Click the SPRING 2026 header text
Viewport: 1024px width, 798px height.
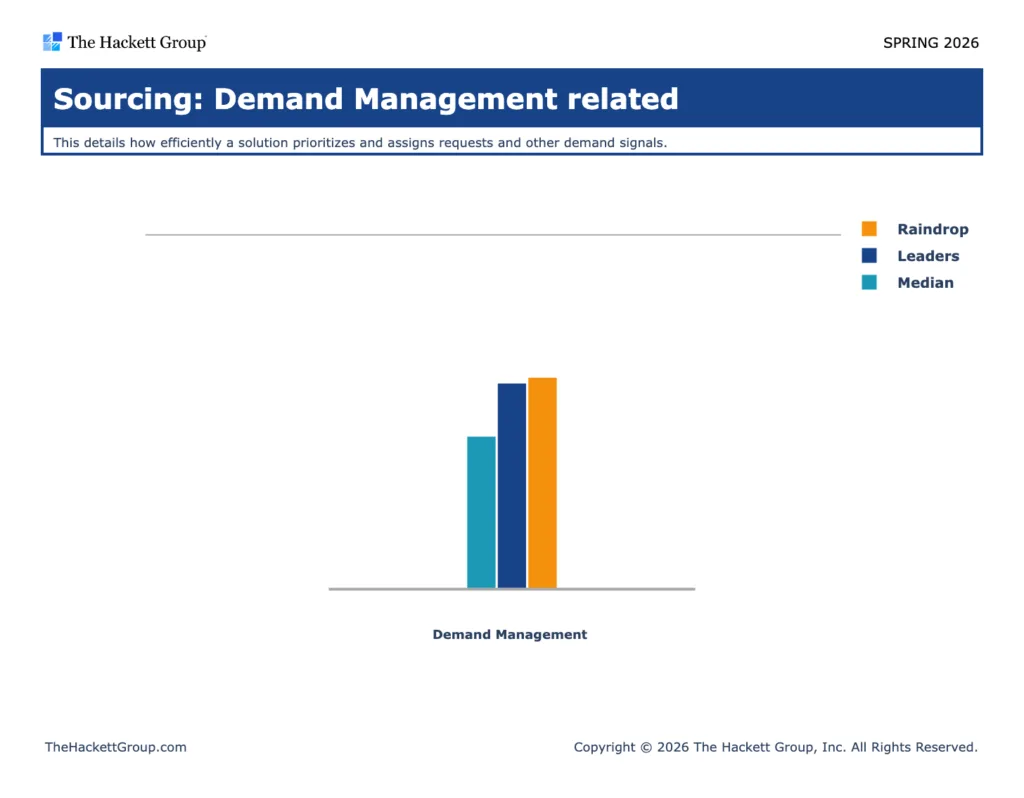pos(931,43)
